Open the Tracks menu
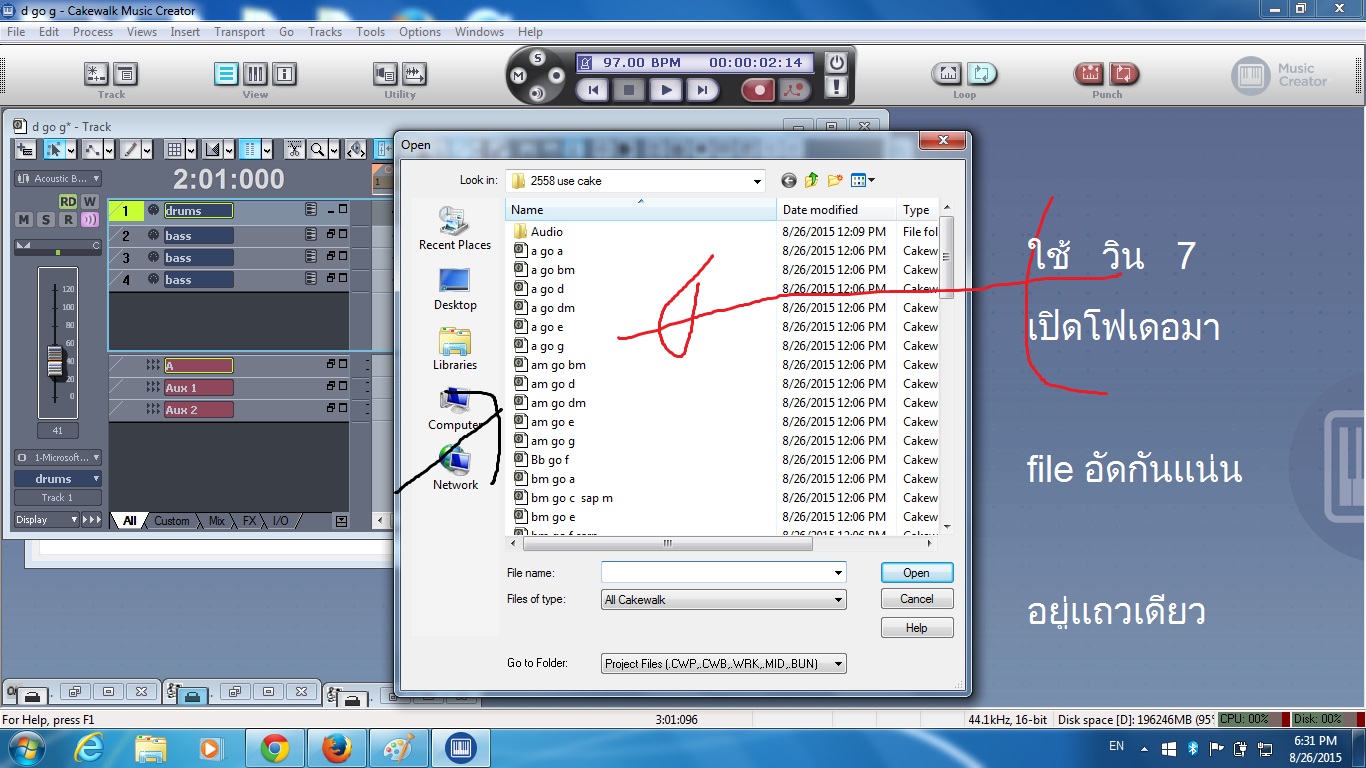Viewport: 1366px width, 768px height. pyautogui.click(x=325, y=32)
